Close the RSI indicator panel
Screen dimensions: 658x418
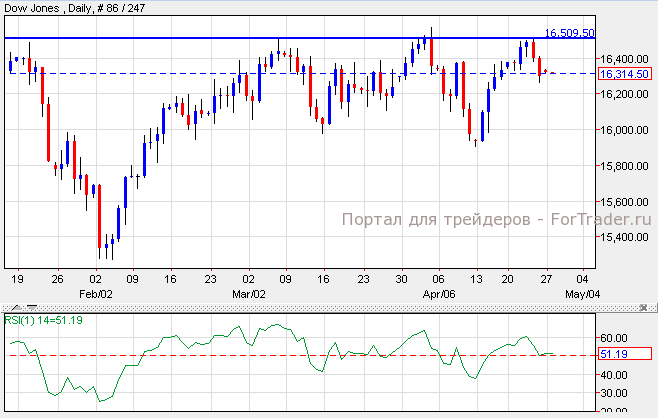point(643,308)
